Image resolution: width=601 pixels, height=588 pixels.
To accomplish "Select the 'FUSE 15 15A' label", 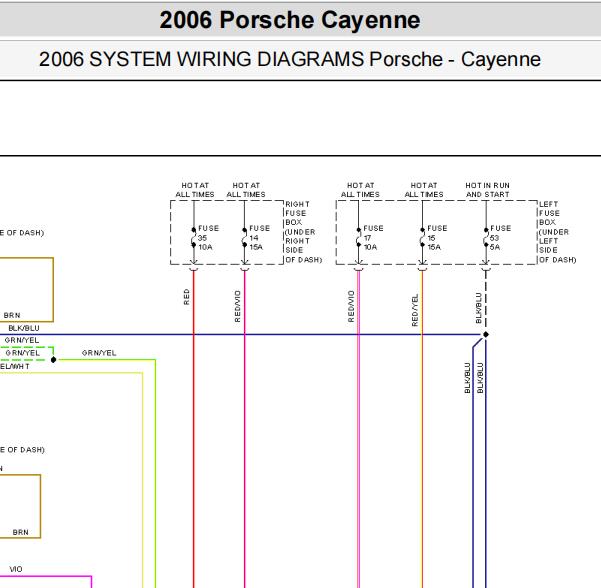I will (x=437, y=238).
